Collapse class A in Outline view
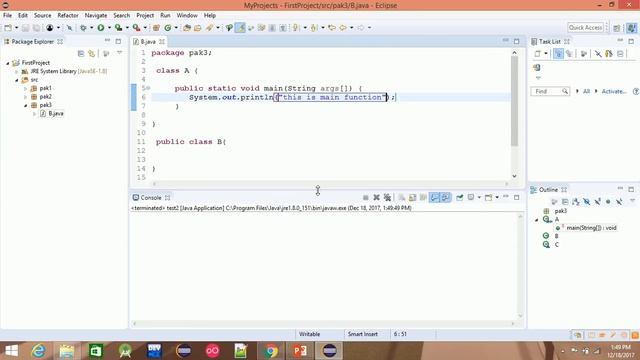Image resolution: width=640 pixels, height=360 pixels. pos(537,220)
